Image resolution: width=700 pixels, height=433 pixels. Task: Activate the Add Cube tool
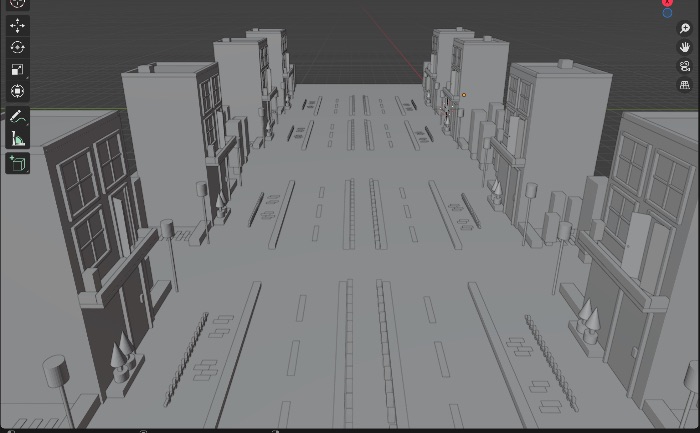coord(17,163)
